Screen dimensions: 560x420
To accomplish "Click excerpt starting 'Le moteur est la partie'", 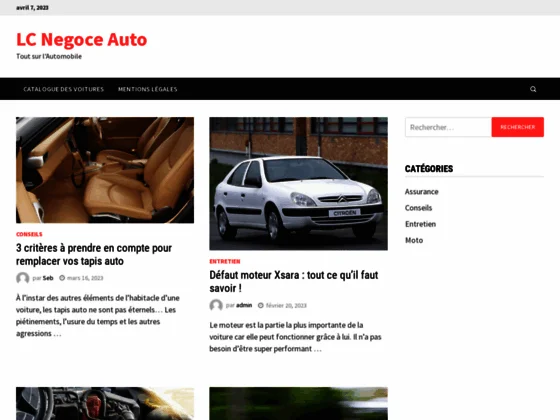I will click(x=295, y=337).
